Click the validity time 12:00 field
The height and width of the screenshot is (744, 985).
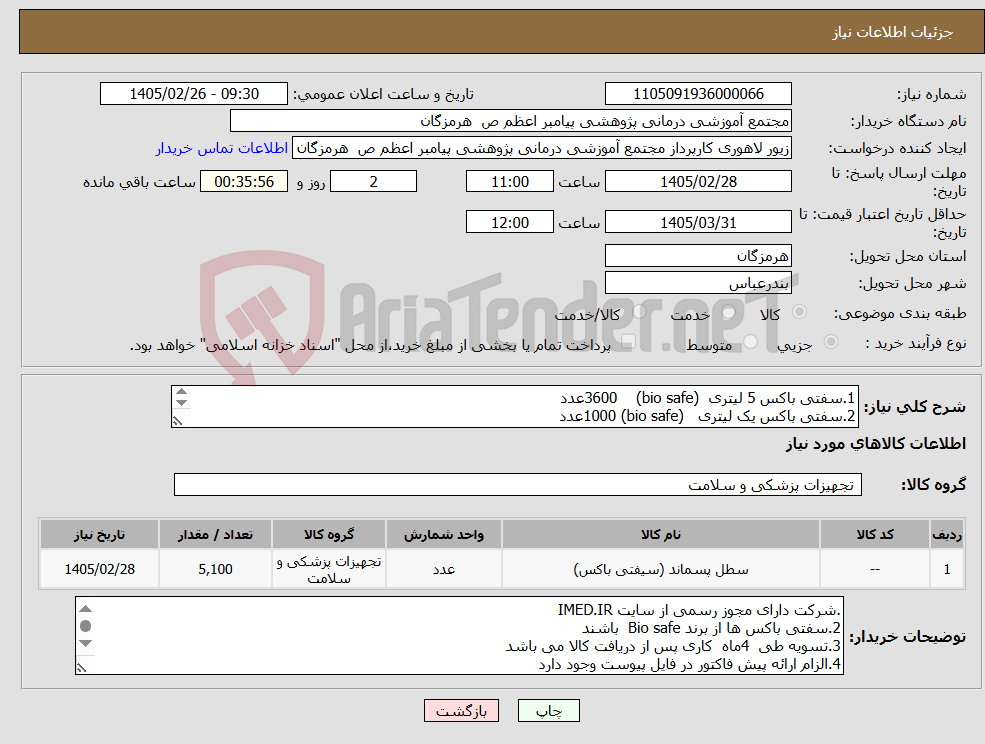tap(509, 222)
